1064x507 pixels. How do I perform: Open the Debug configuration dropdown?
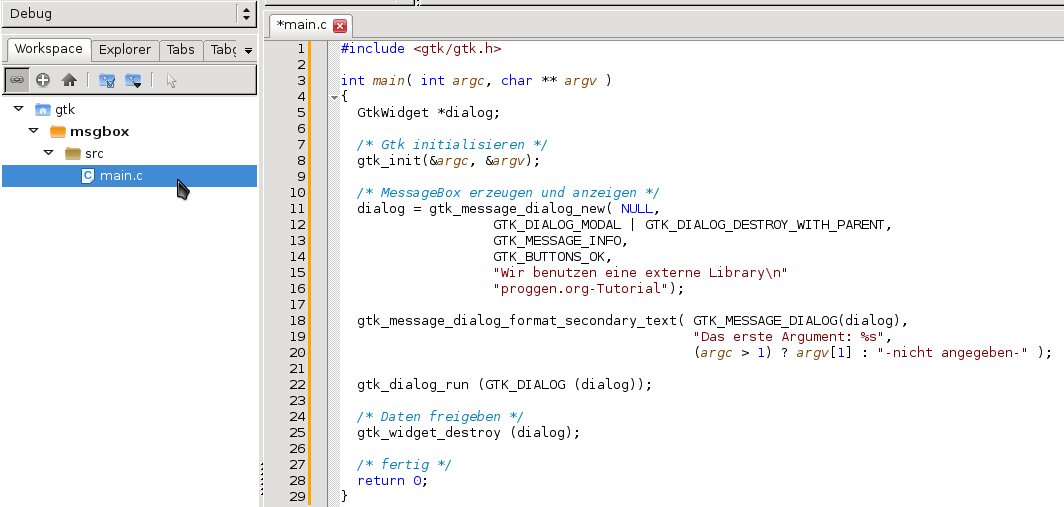tap(246, 14)
